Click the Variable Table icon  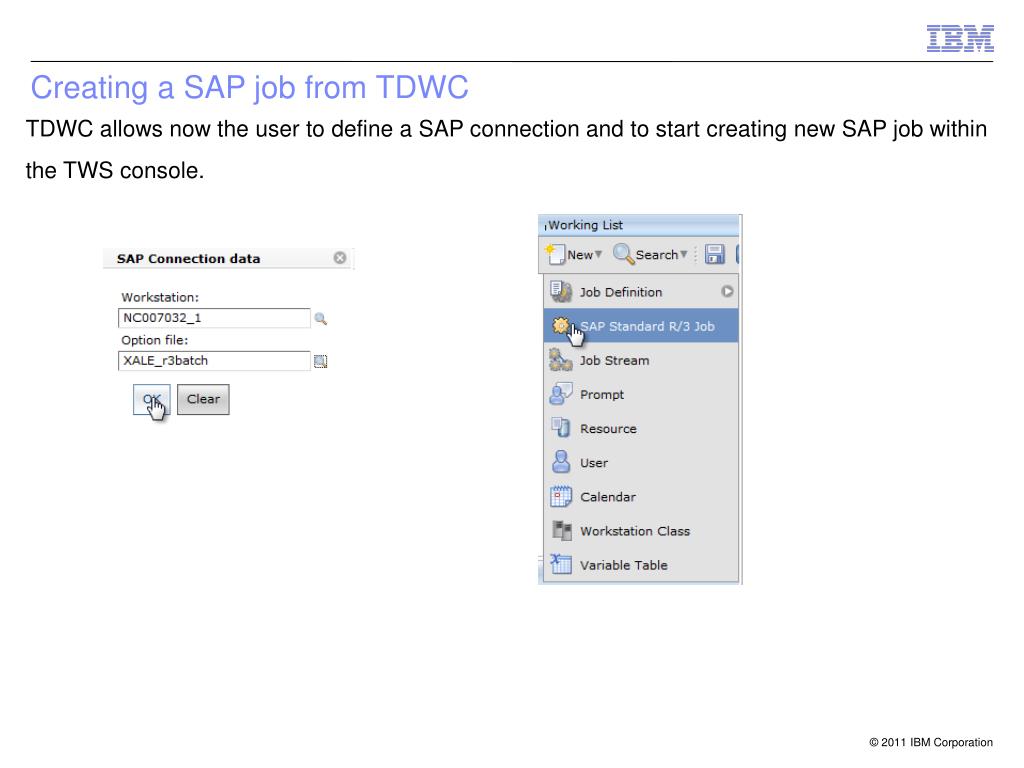pos(561,564)
